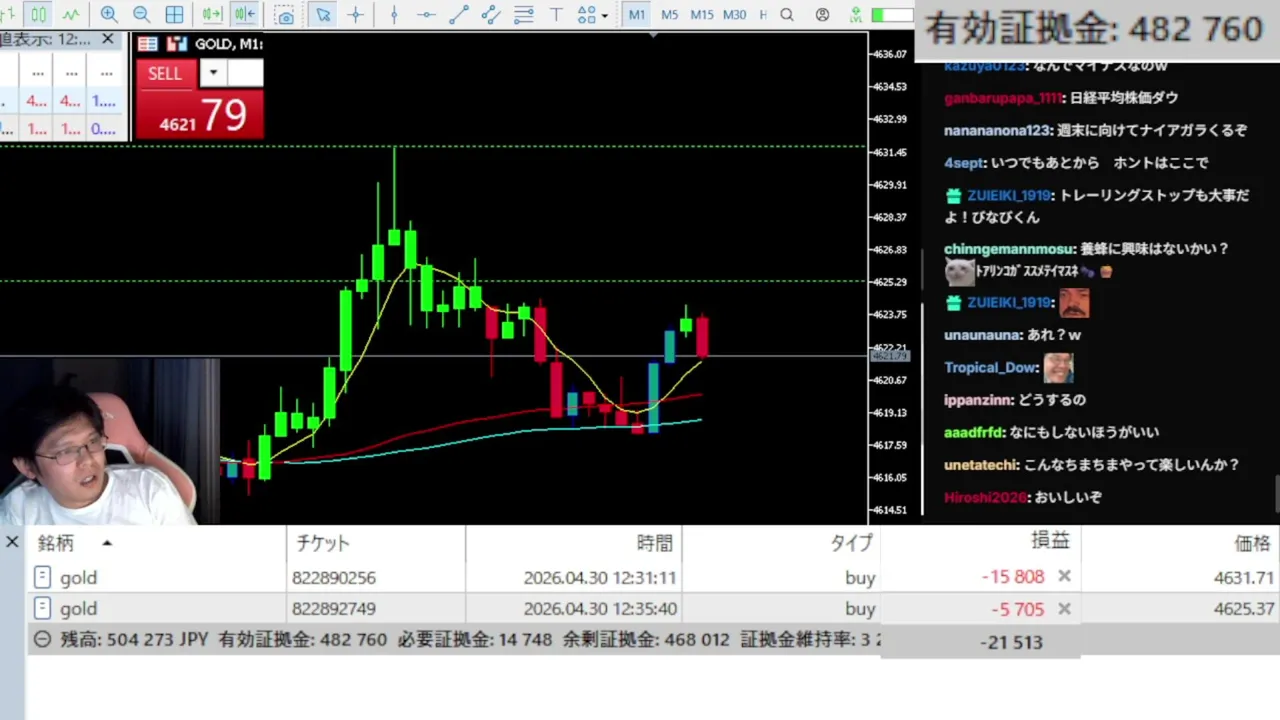Image resolution: width=1280 pixels, height=720 pixels.
Task: Click the red 4621 79 sell price
Action: [200, 116]
